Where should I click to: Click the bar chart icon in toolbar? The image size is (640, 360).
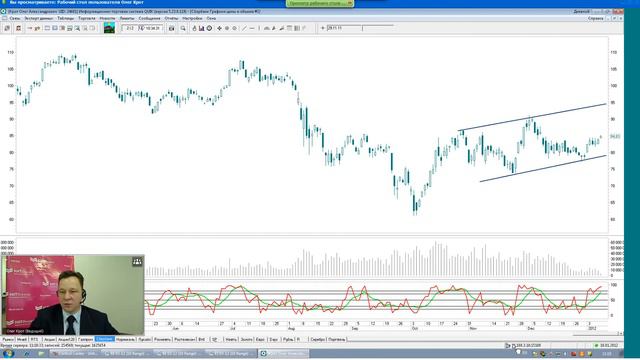[202, 28]
